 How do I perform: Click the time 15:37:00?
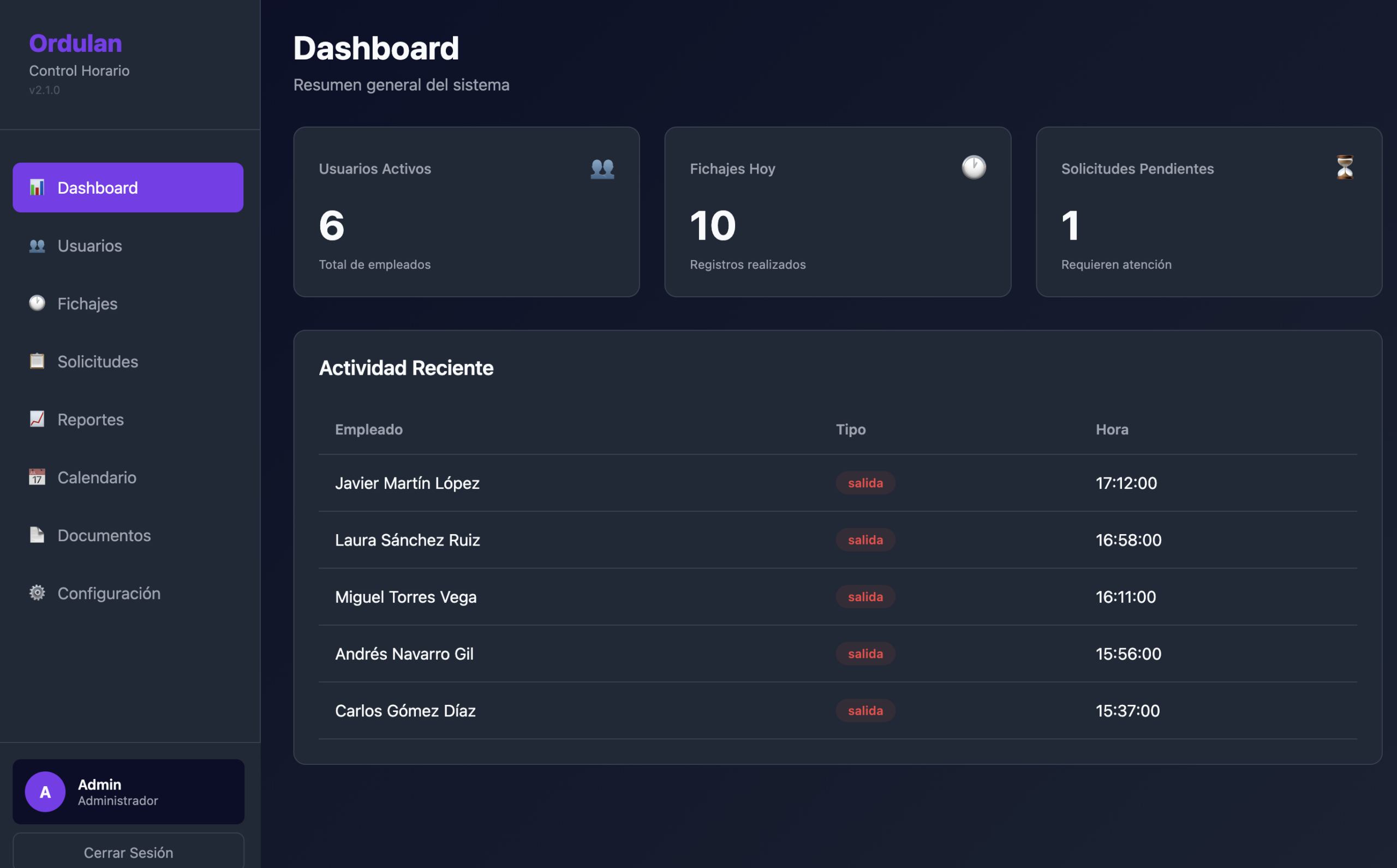pyautogui.click(x=1128, y=711)
